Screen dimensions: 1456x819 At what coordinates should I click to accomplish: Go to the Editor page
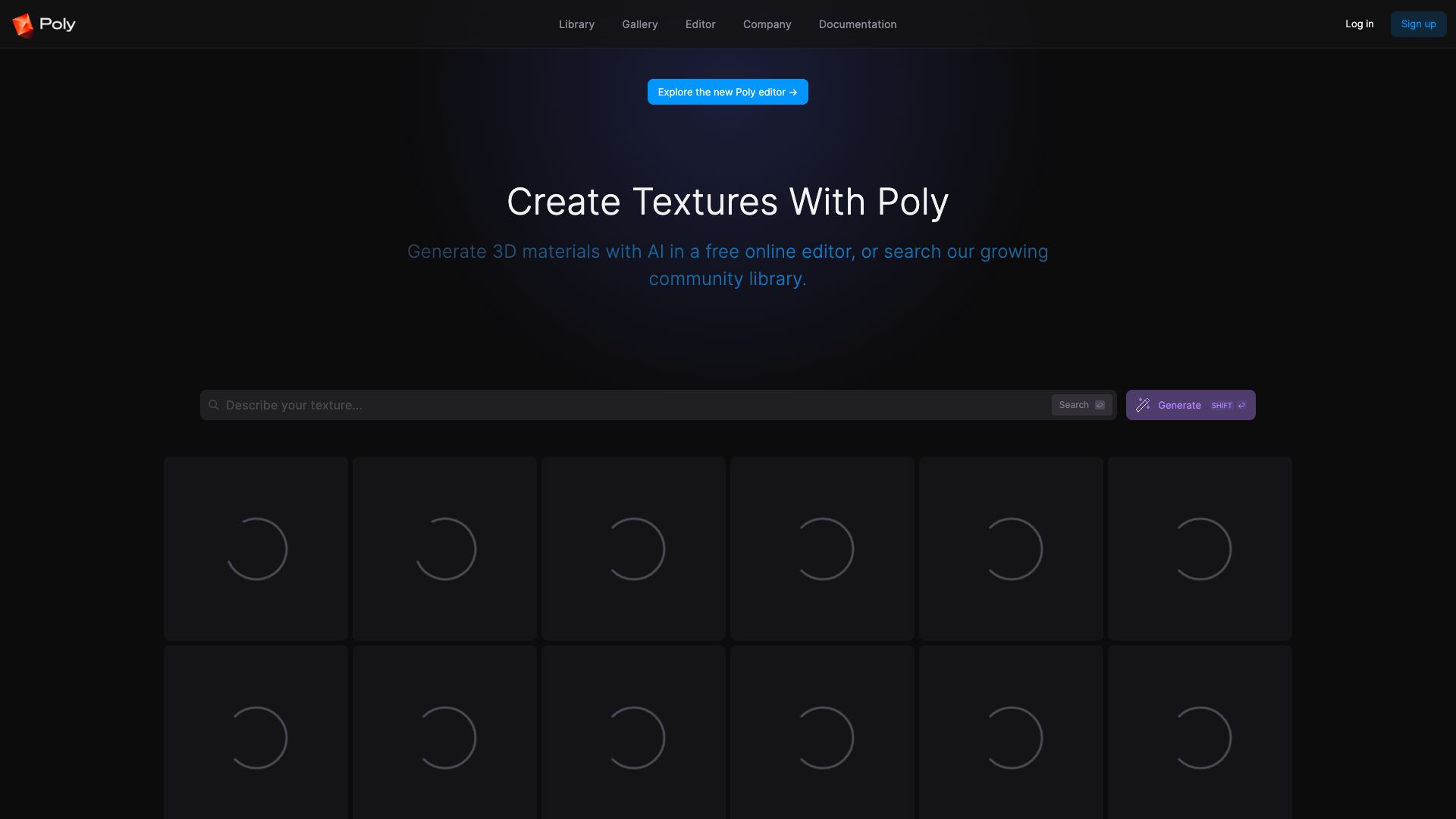701,24
